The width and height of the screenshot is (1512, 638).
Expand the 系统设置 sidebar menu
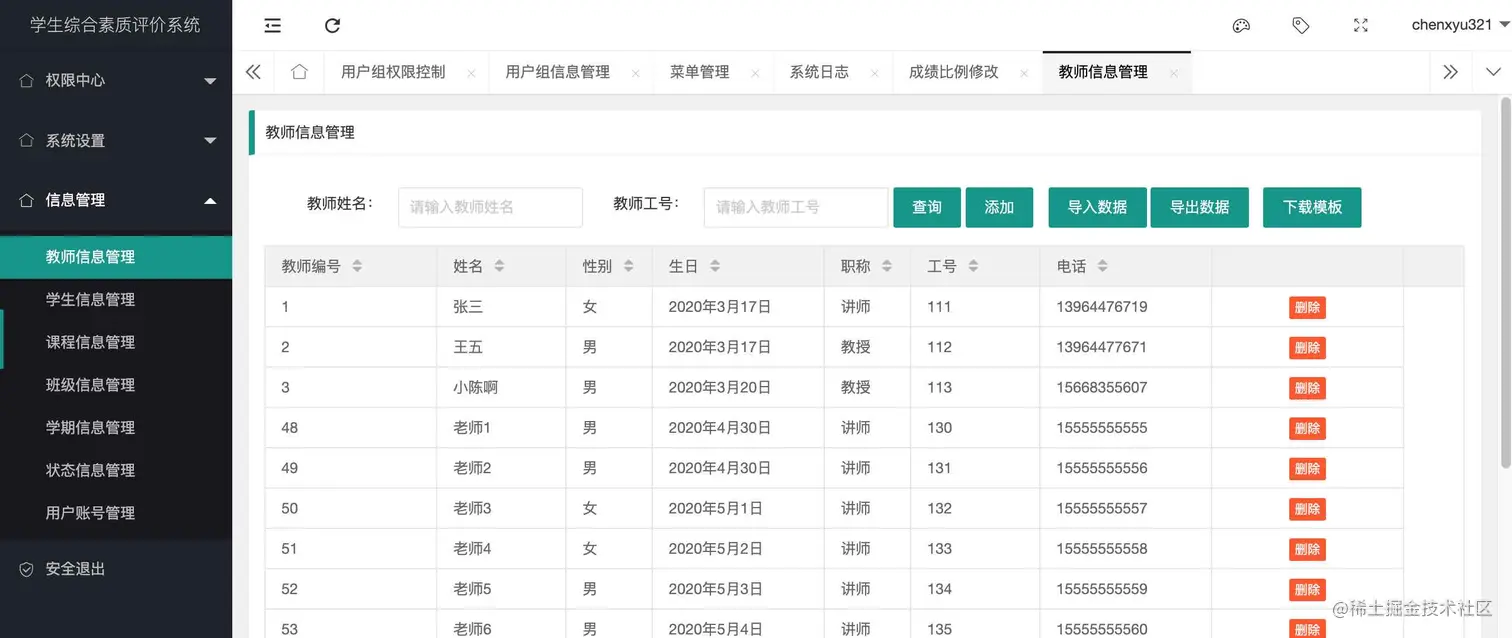coord(116,141)
